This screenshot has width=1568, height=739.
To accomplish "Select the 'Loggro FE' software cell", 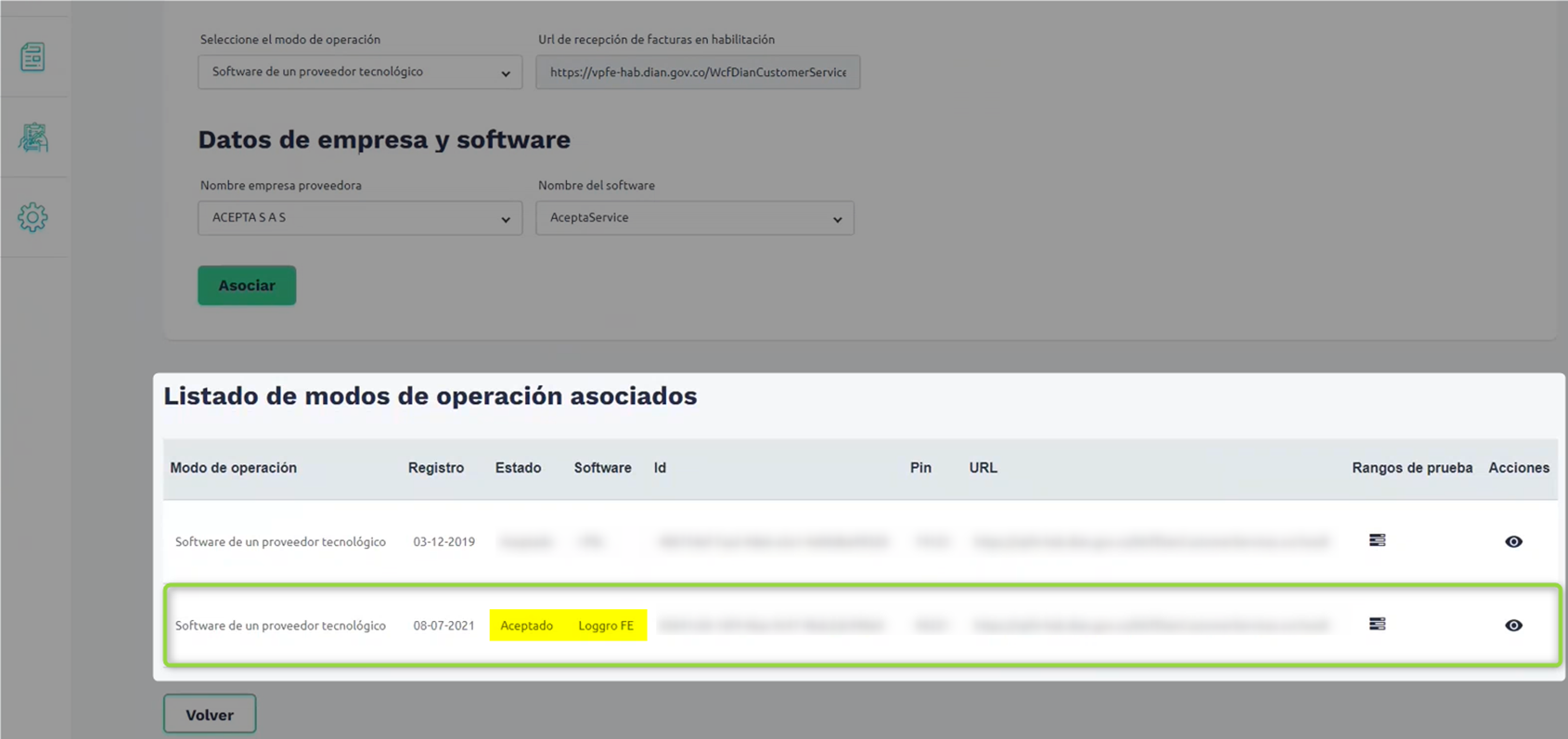I will pyautogui.click(x=606, y=626).
